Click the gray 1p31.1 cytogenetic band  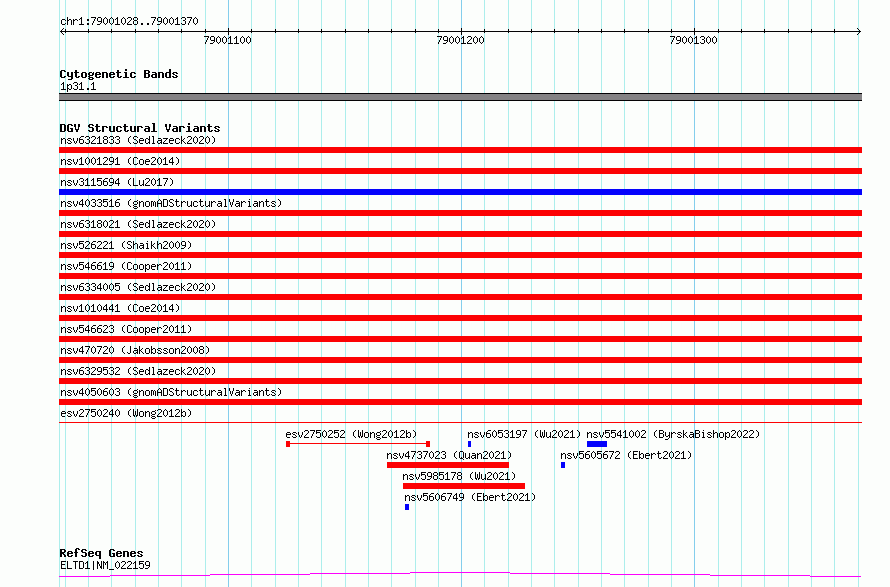coord(460,97)
